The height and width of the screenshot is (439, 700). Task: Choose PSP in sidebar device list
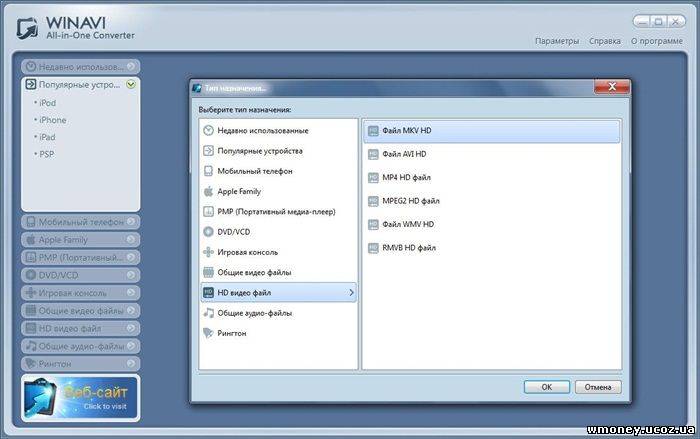46,155
